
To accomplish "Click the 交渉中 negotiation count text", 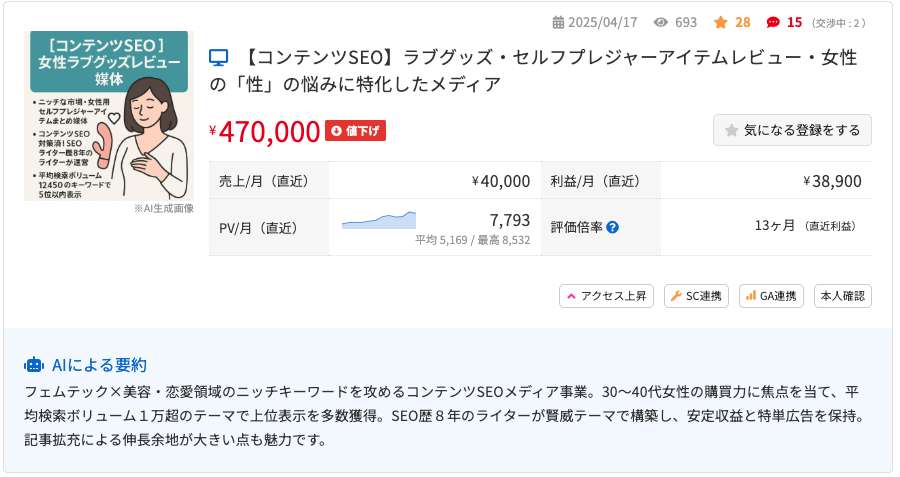I will (x=838, y=22).
